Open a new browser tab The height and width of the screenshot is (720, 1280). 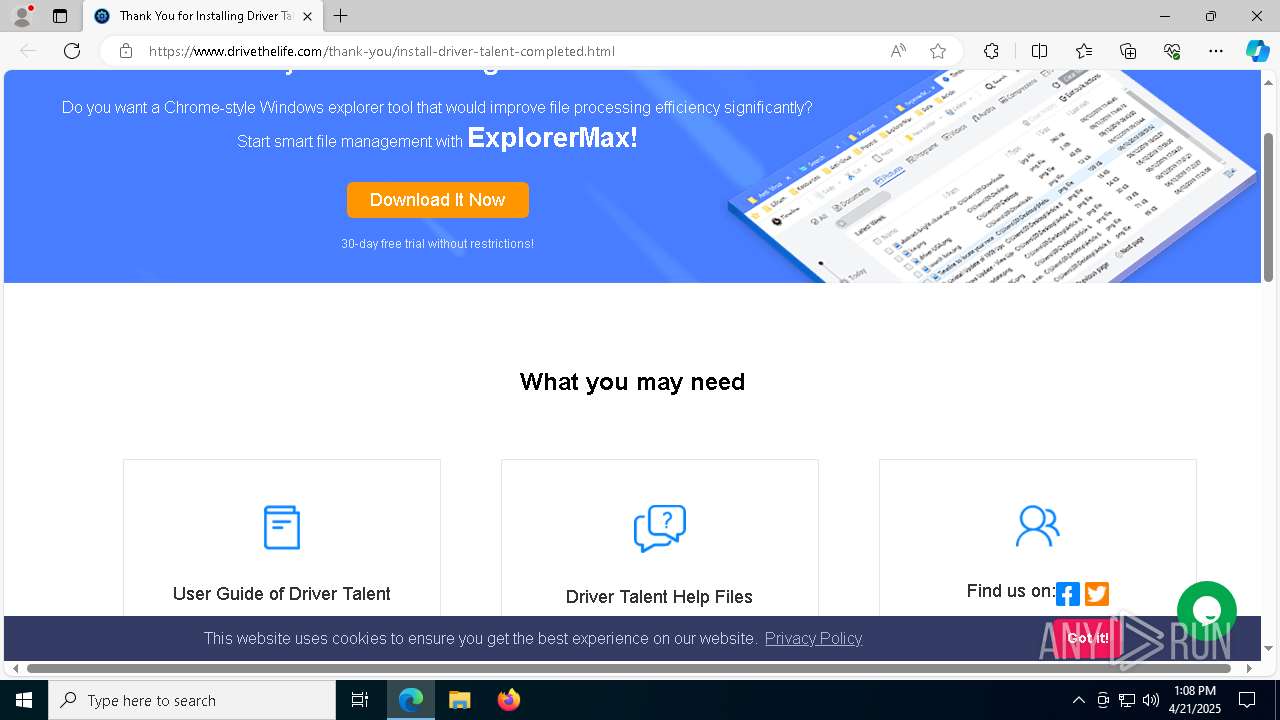(341, 16)
